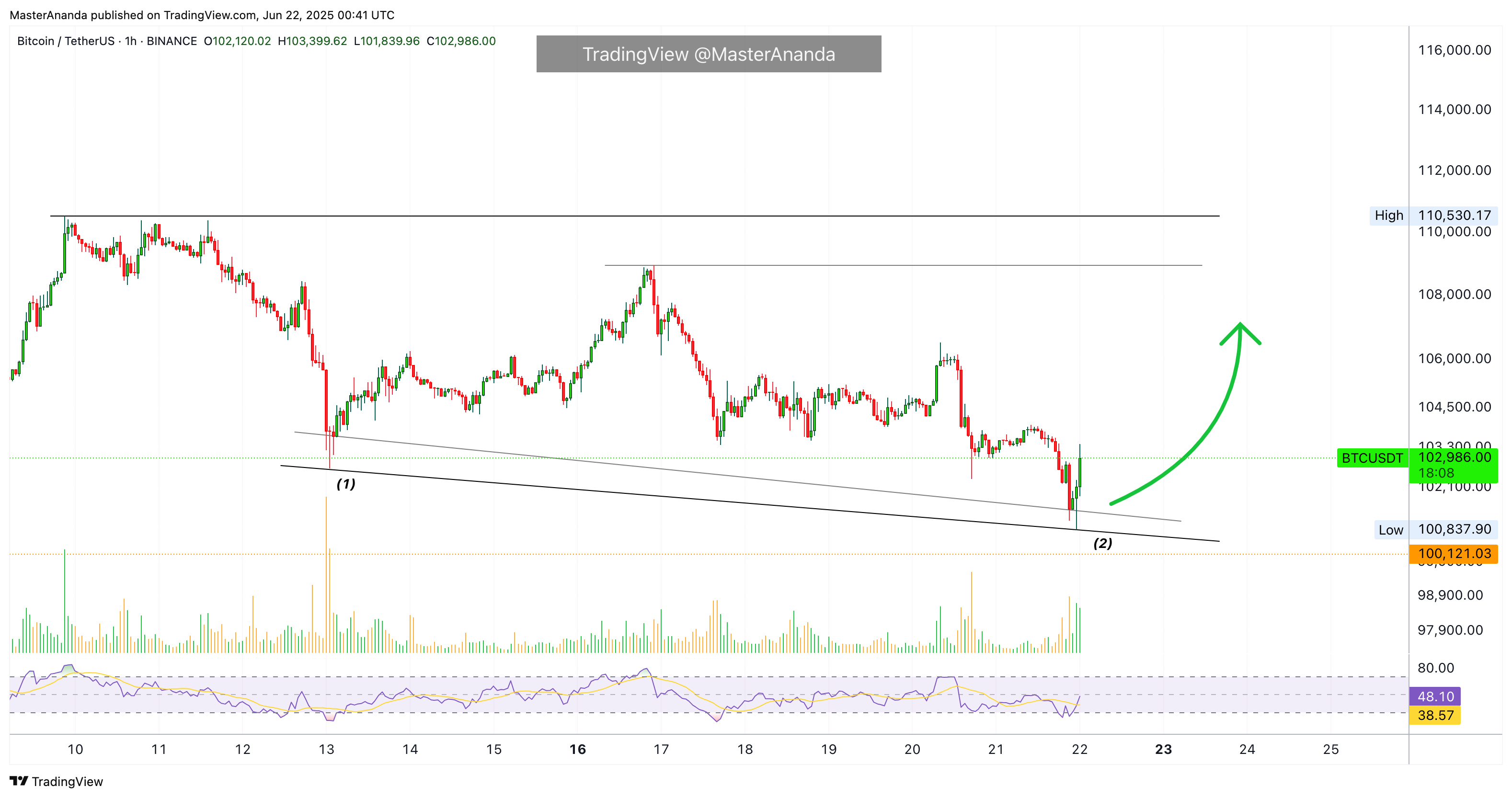Click the 114,000.00 price axis label
The height and width of the screenshot is (798, 1512).
(x=1455, y=109)
